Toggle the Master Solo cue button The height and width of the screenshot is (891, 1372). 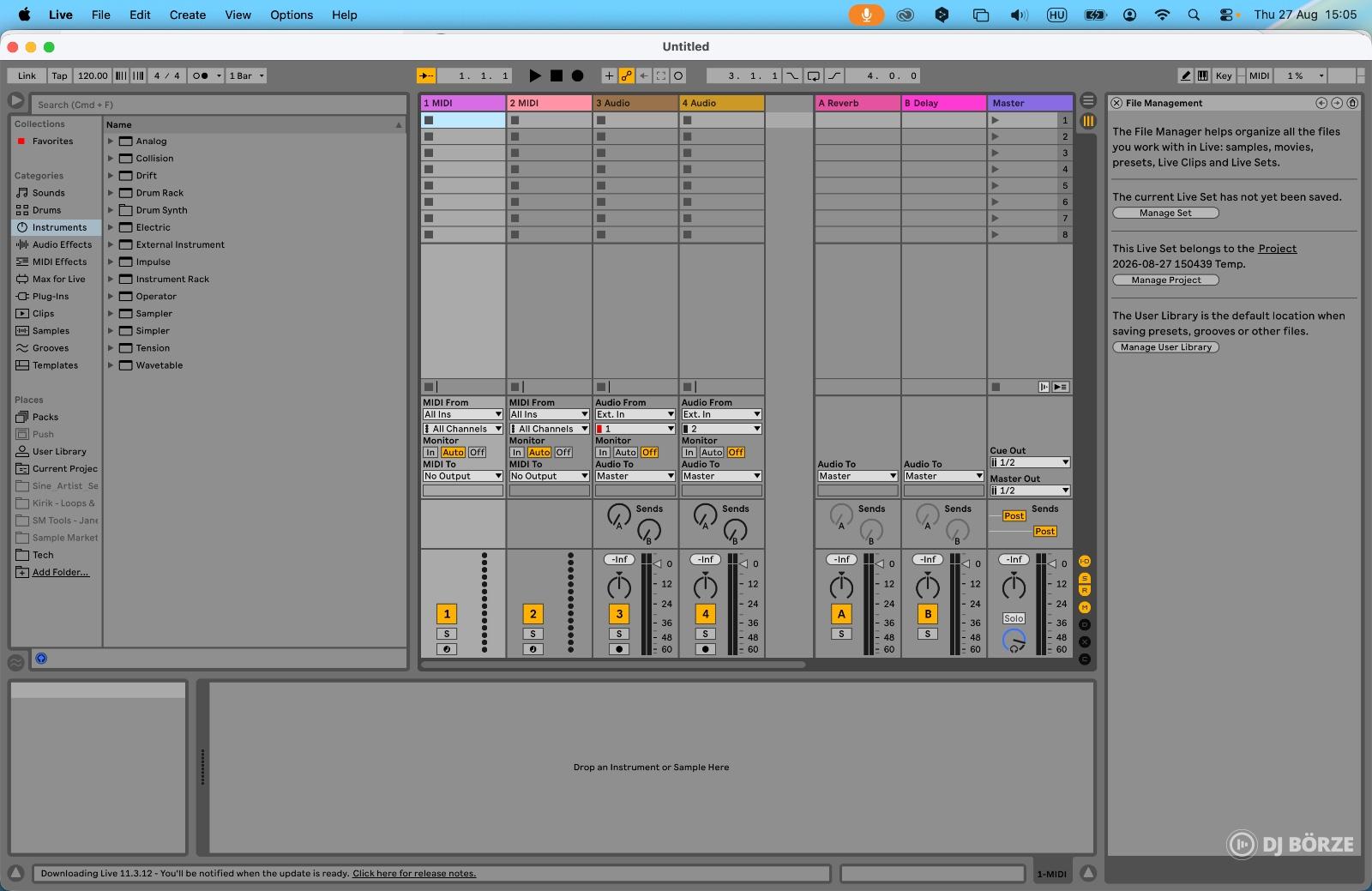point(1014,618)
